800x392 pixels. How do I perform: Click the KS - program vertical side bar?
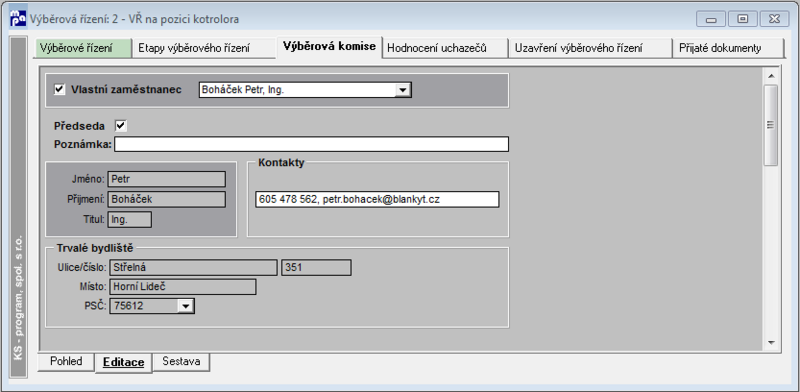(x=18, y=207)
